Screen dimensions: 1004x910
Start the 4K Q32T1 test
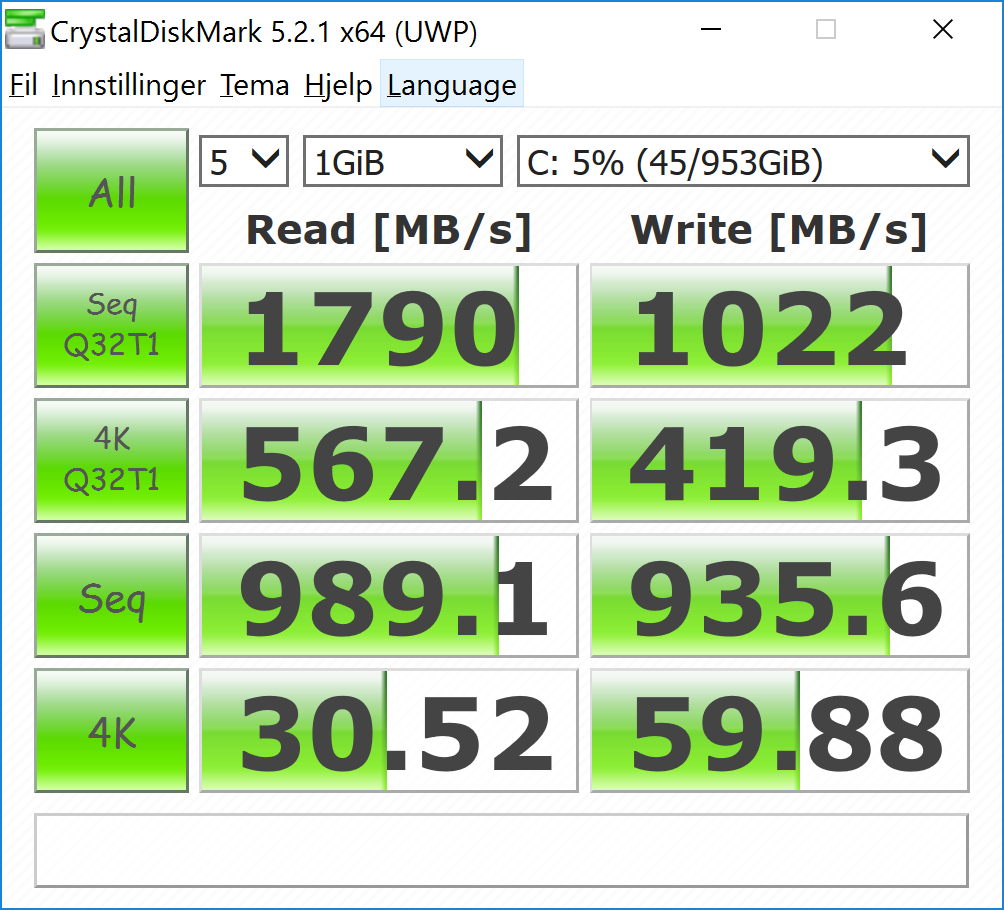coord(111,460)
